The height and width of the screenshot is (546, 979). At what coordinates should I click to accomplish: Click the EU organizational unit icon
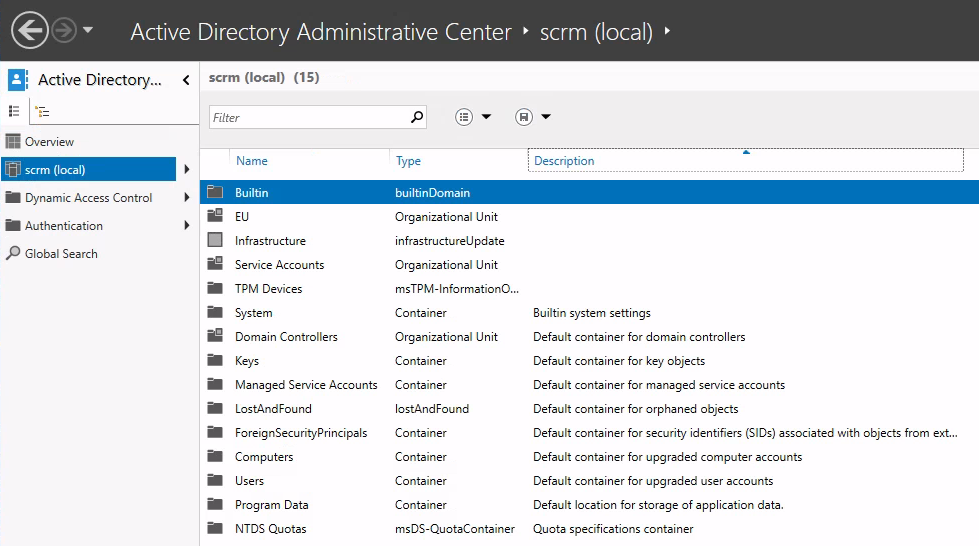[215, 216]
